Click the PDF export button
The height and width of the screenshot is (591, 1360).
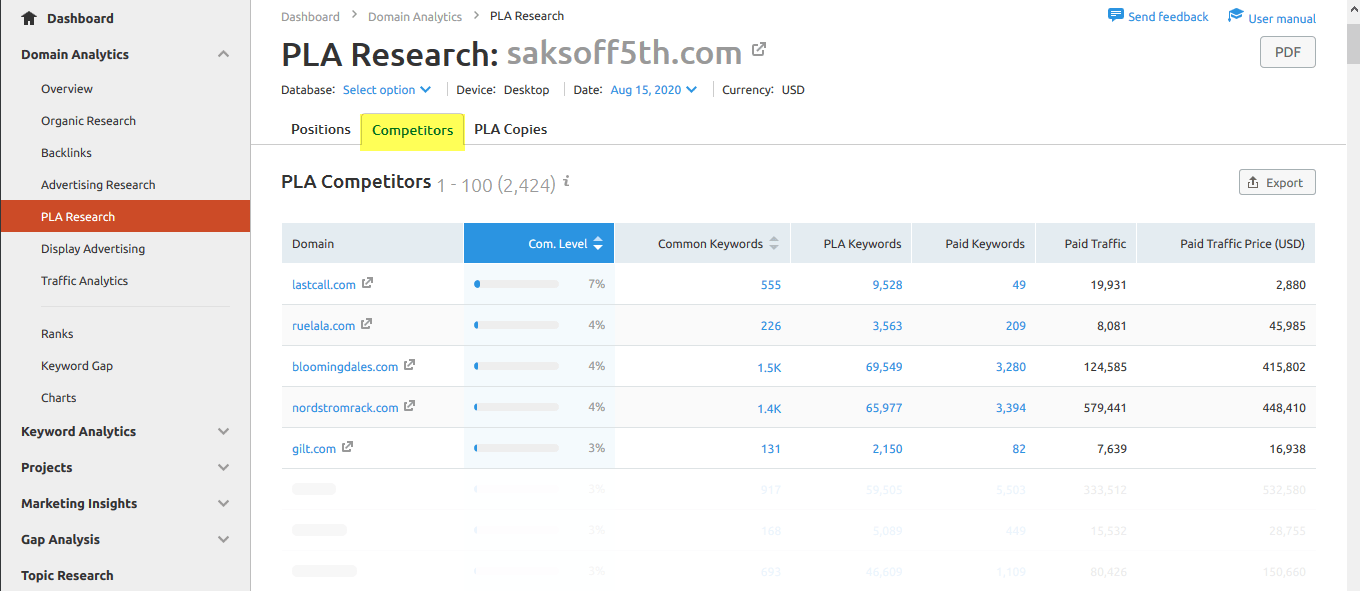click(1287, 51)
